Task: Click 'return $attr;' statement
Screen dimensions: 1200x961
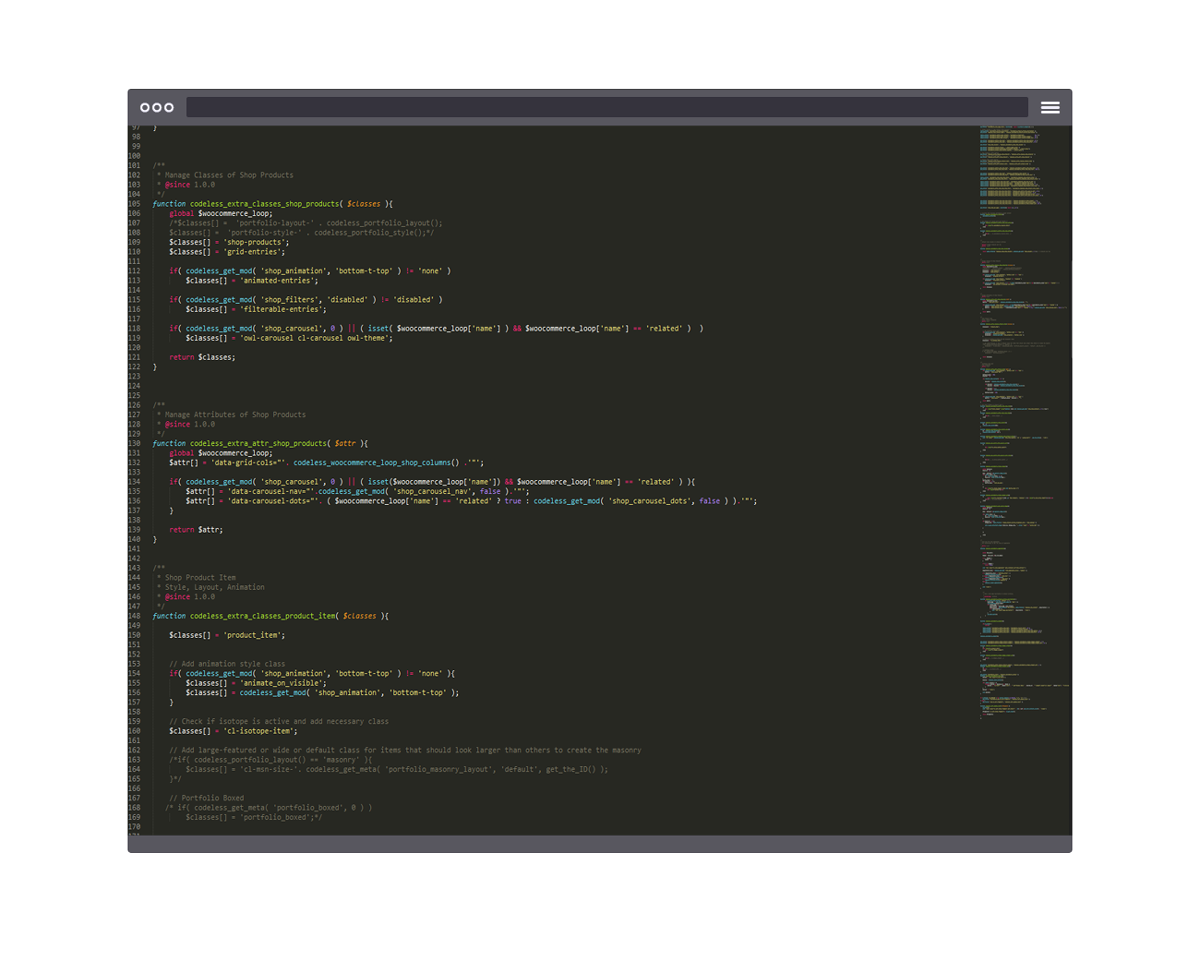Action: tap(196, 530)
